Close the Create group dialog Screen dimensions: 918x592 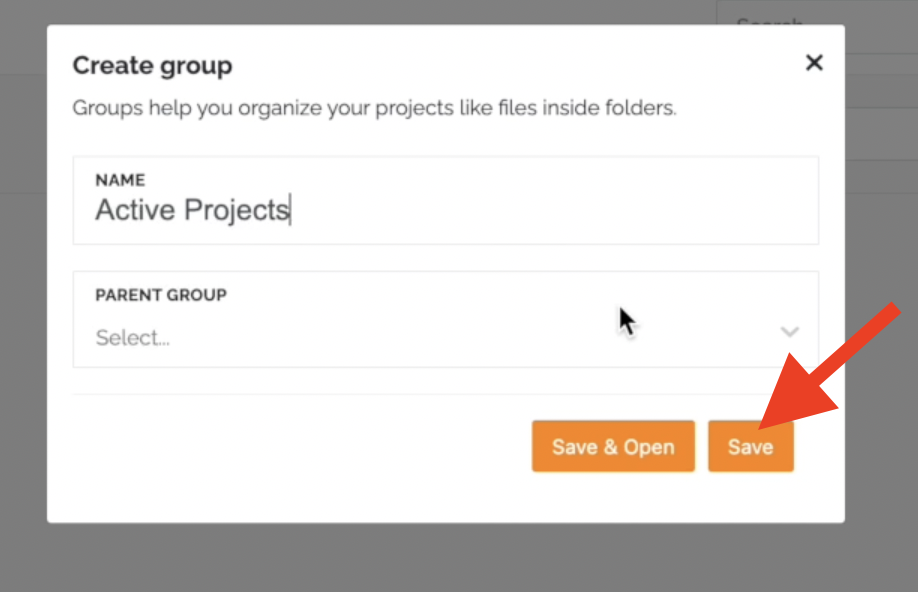[x=814, y=63]
